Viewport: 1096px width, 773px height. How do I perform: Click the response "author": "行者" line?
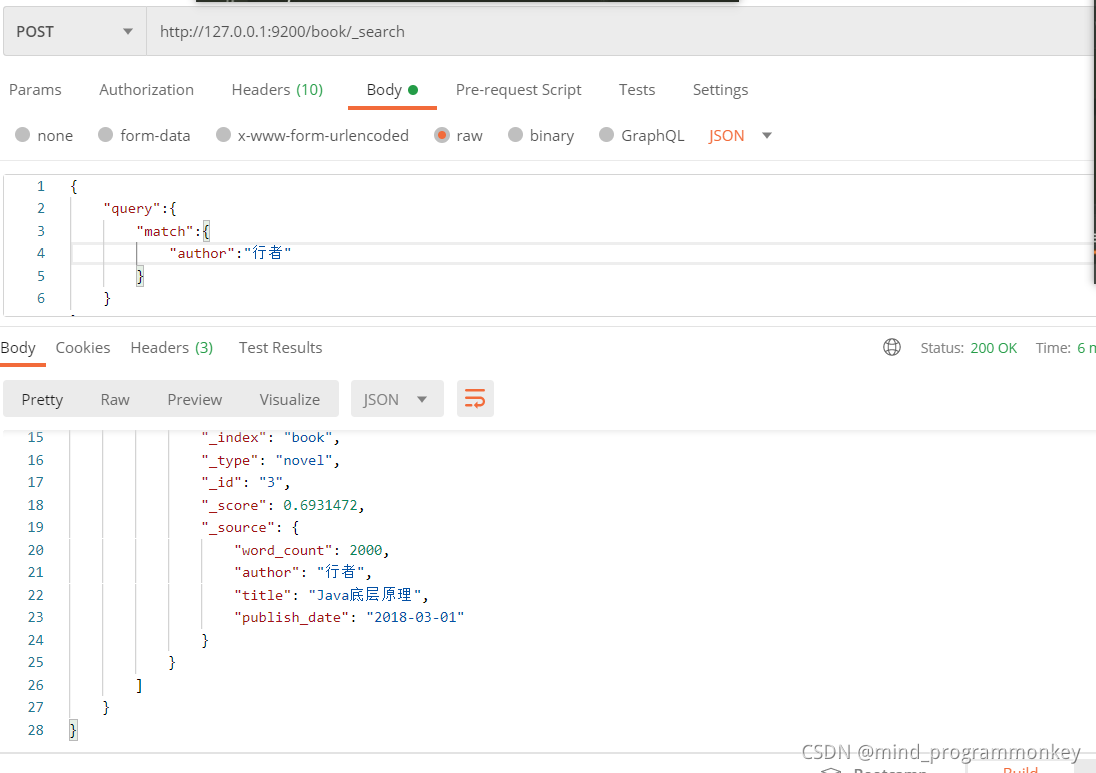pyautogui.click(x=303, y=572)
